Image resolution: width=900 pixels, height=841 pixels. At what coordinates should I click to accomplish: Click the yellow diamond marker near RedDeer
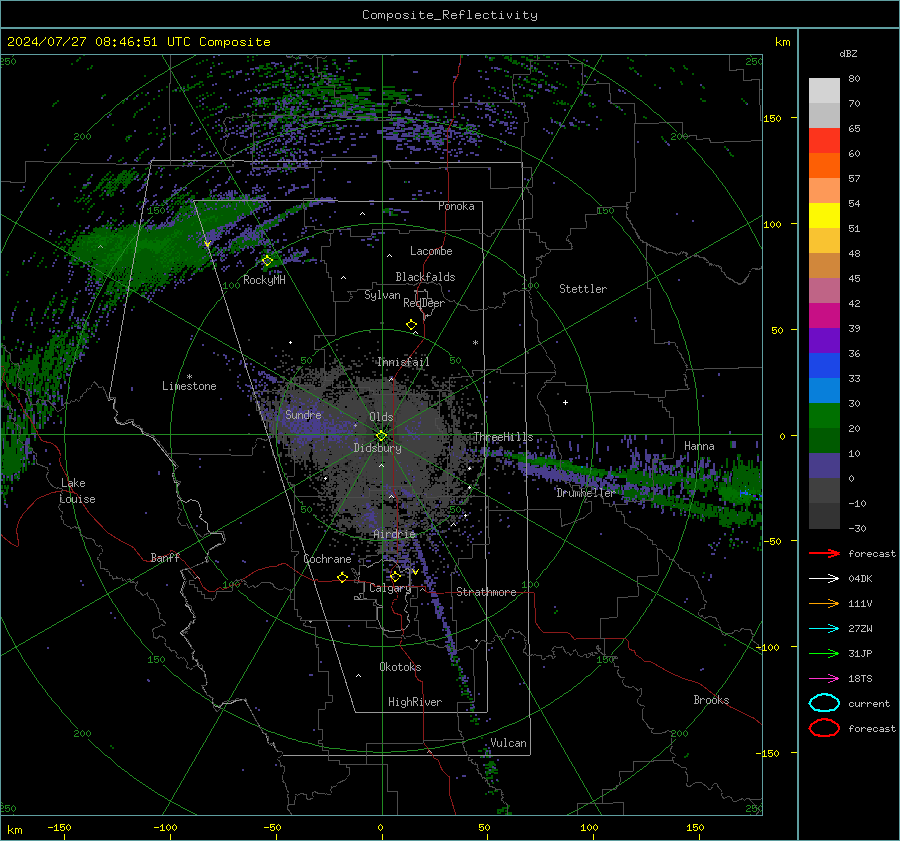[411, 325]
